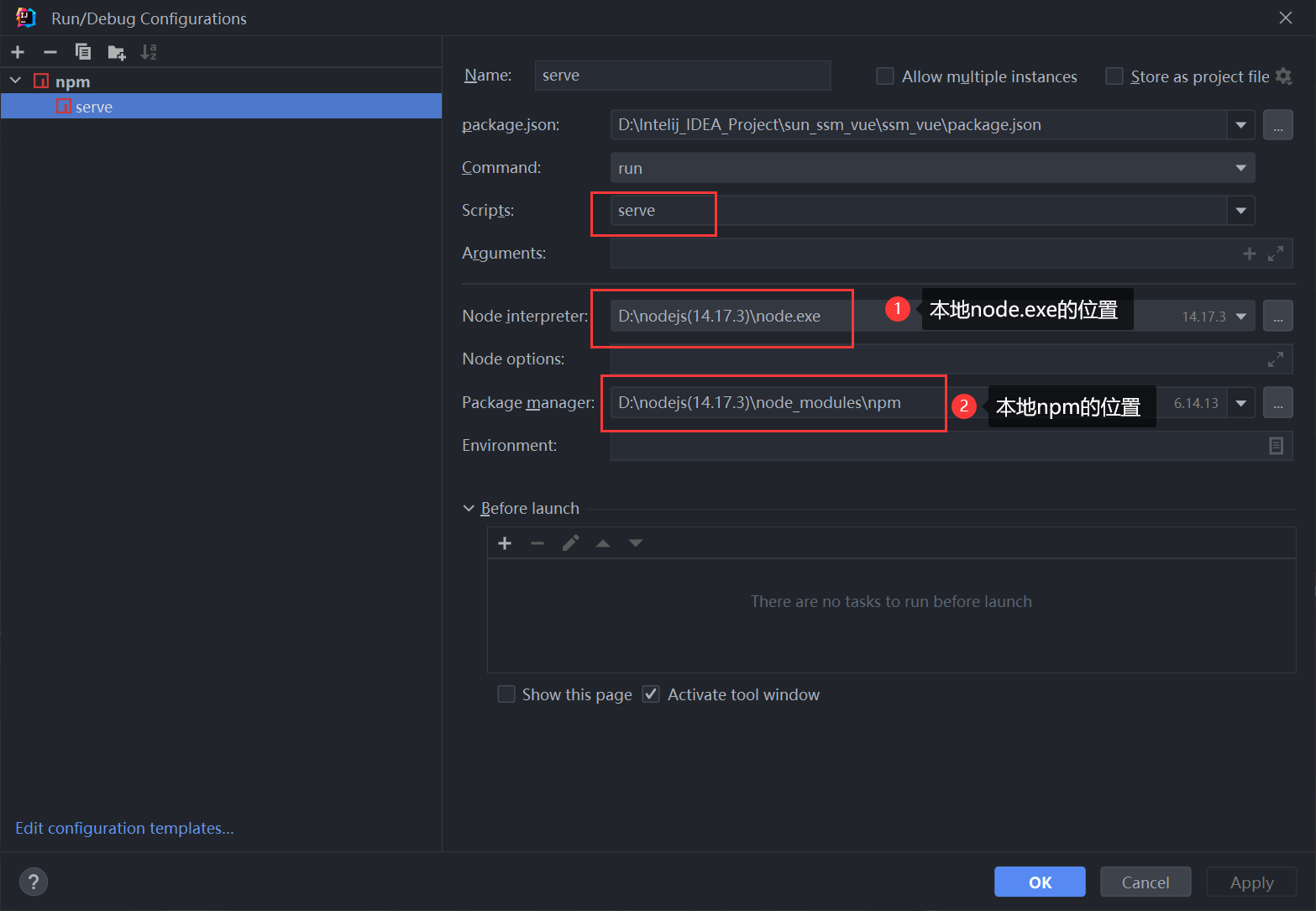This screenshot has height=911, width=1316.
Task: Collapse the Before launch section
Action: (x=469, y=509)
